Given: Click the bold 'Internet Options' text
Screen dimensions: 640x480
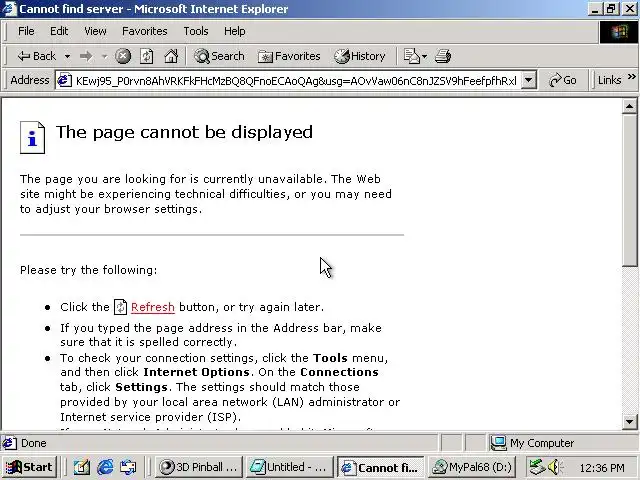Looking at the screenshot, I should coord(196,372).
